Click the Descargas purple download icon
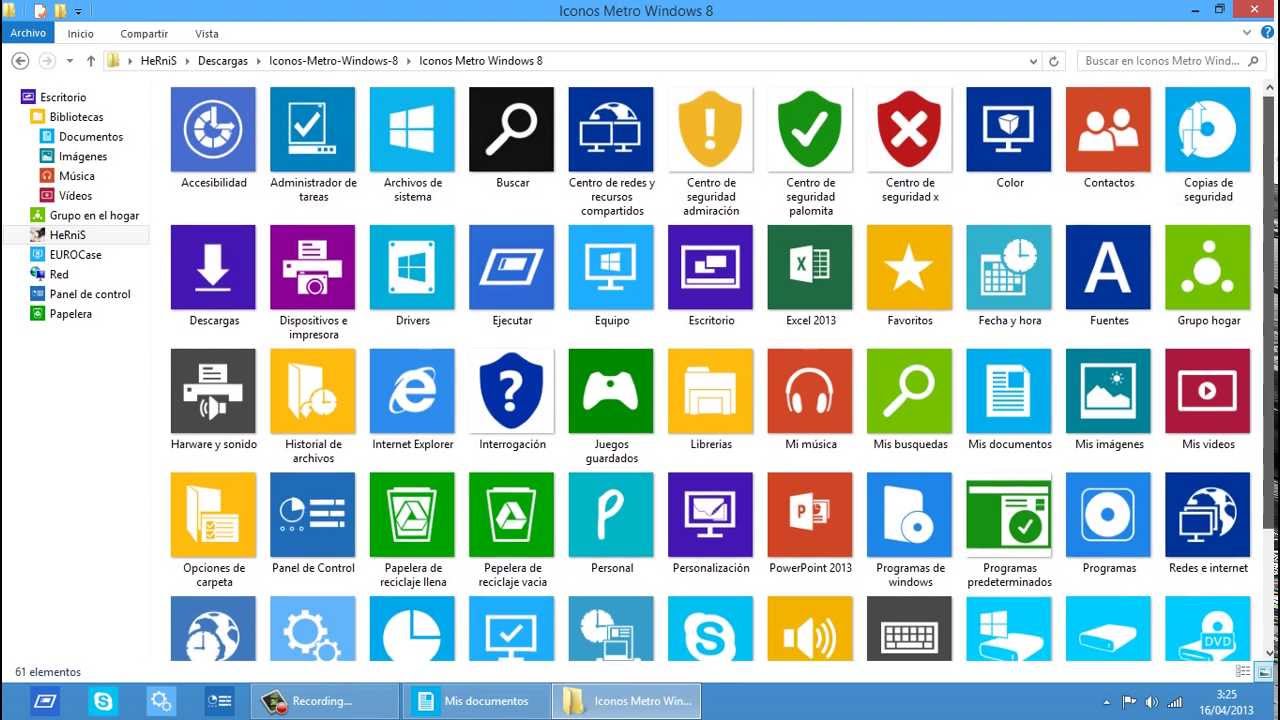 tap(213, 267)
